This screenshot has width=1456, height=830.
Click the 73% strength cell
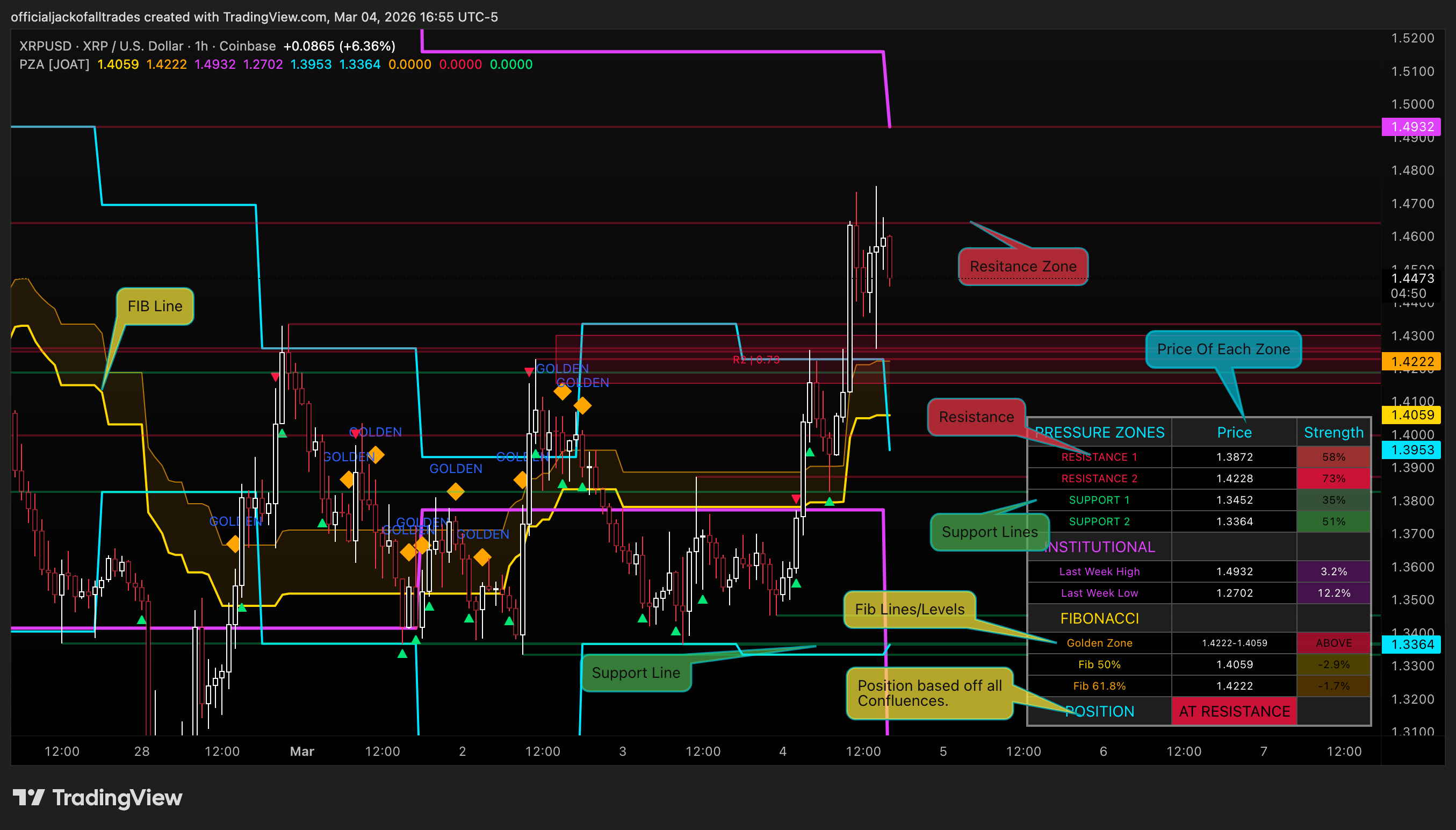click(x=1334, y=479)
